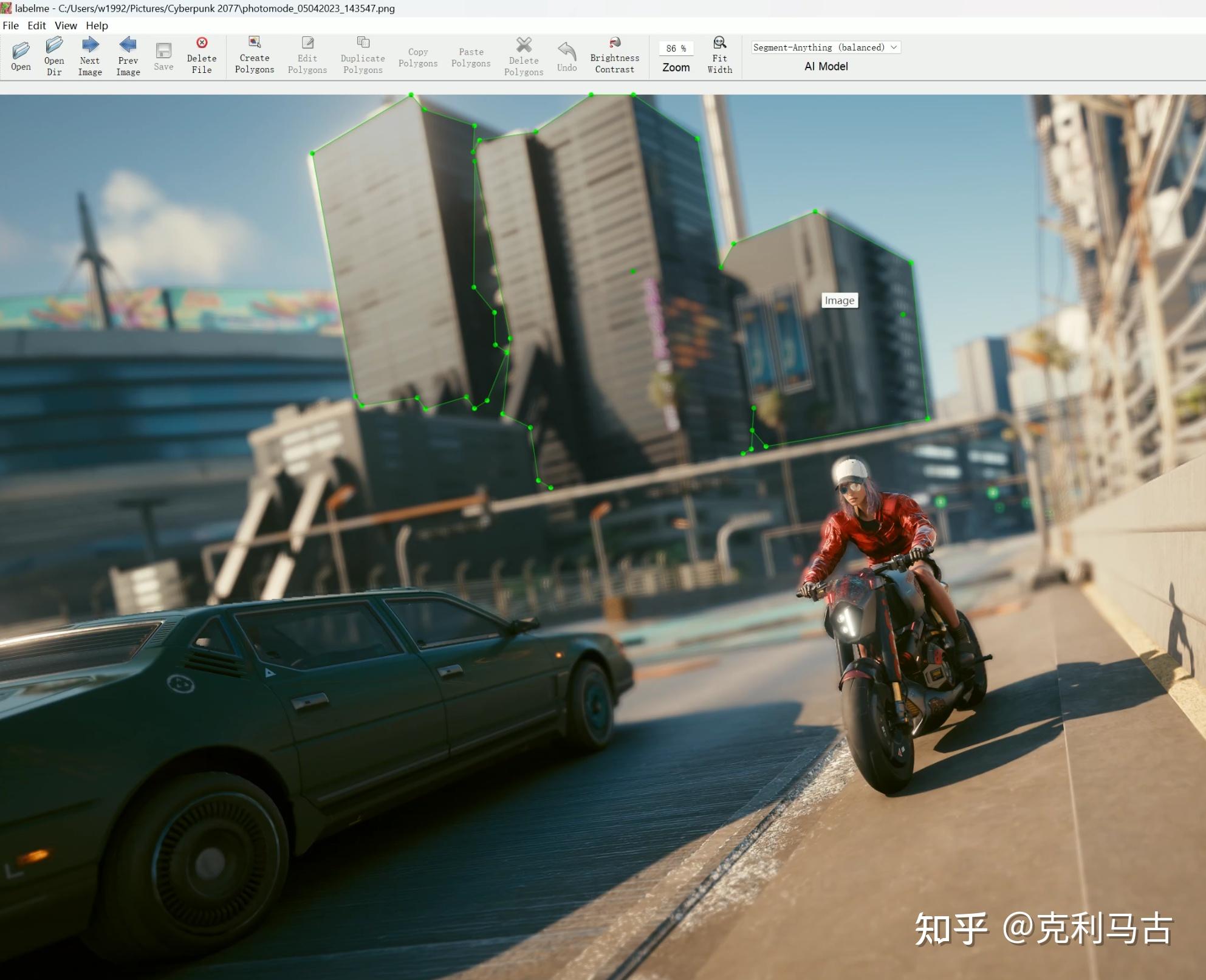Click the Undo arrow icon
Viewport: 1206px width, 980px height.
(x=566, y=51)
